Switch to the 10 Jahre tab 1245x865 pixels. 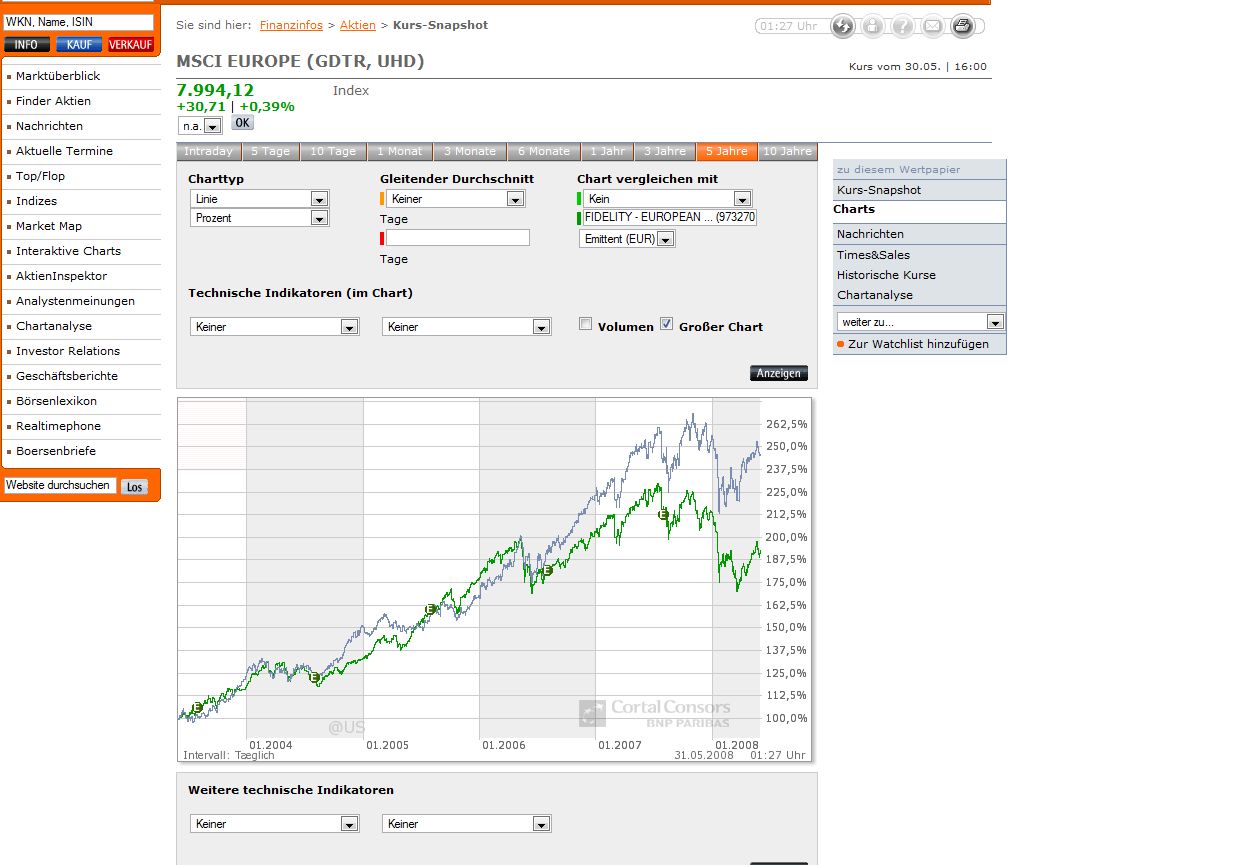click(788, 152)
